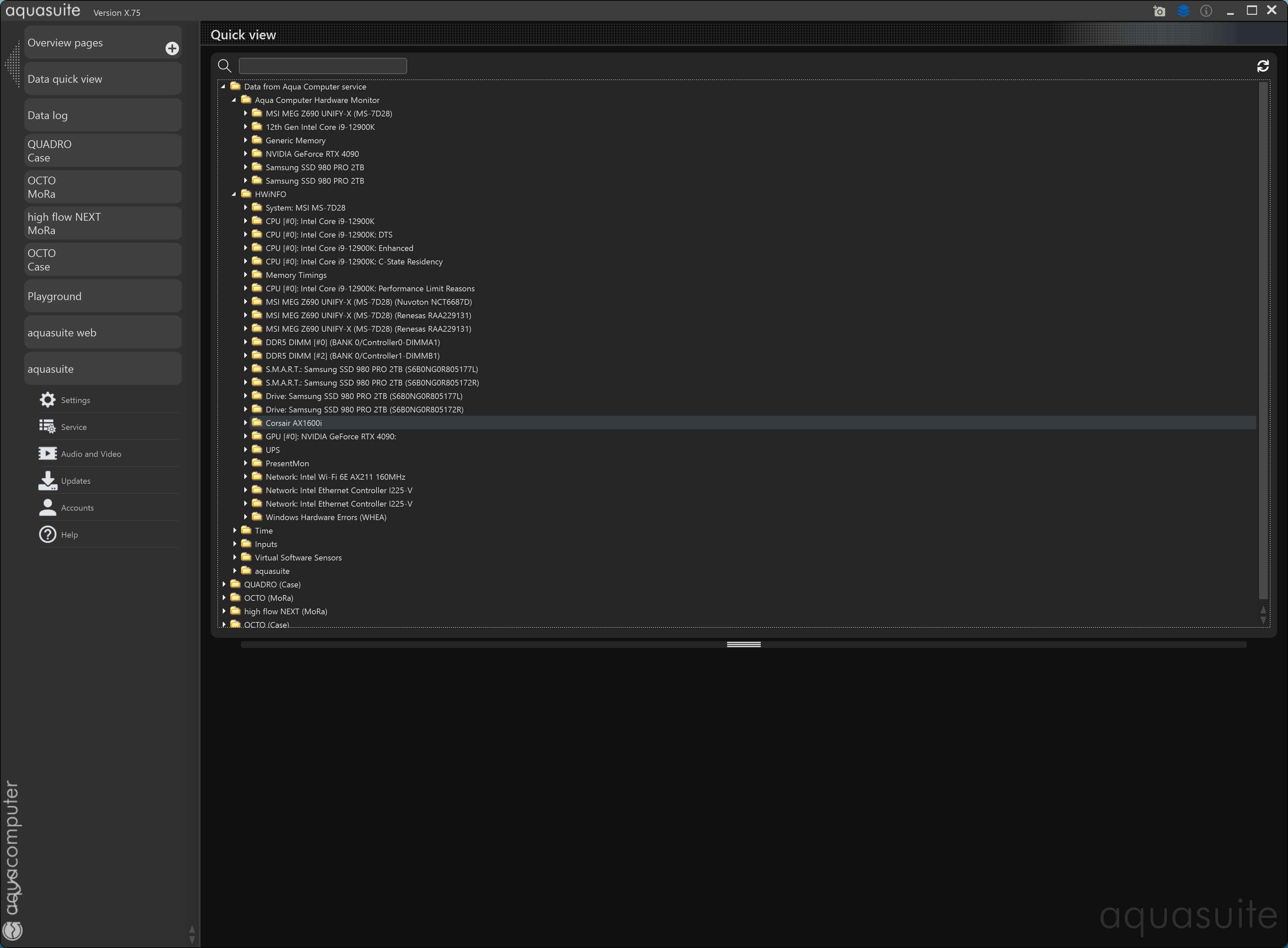Open the info icon in title bar
1288x948 pixels.
tap(1206, 11)
